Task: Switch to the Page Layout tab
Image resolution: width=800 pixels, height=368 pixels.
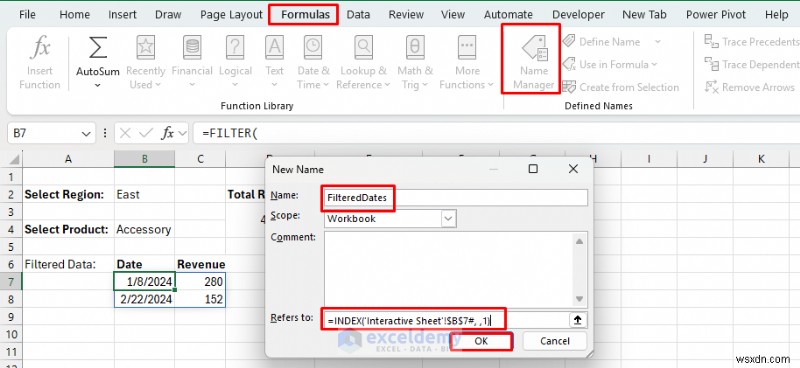Action: 231,15
